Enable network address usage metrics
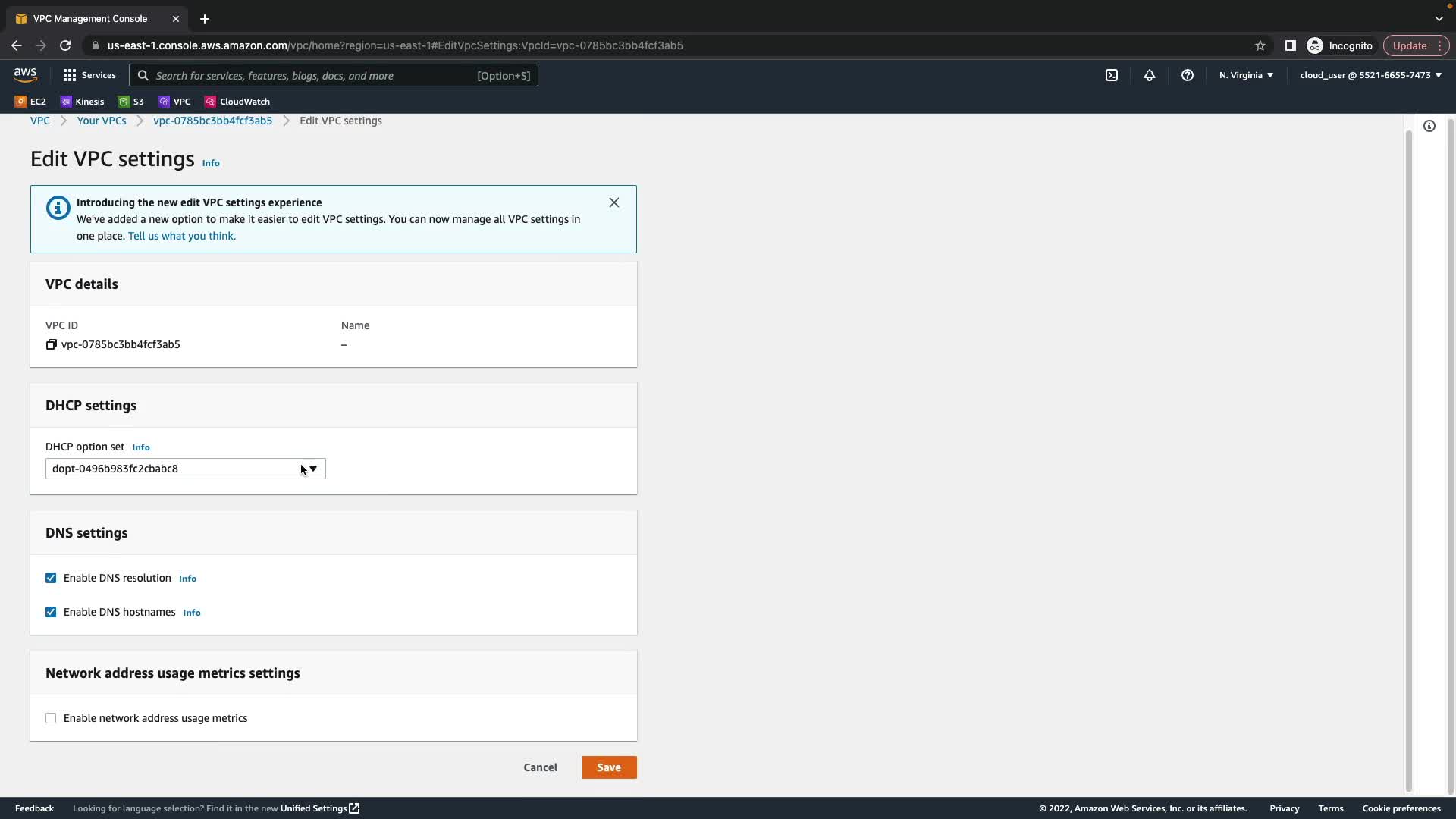Viewport: 1456px width, 819px height. [x=51, y=718]
